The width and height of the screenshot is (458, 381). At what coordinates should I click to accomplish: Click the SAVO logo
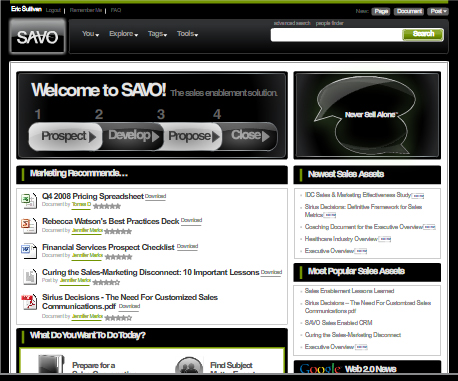pos(37,36)
